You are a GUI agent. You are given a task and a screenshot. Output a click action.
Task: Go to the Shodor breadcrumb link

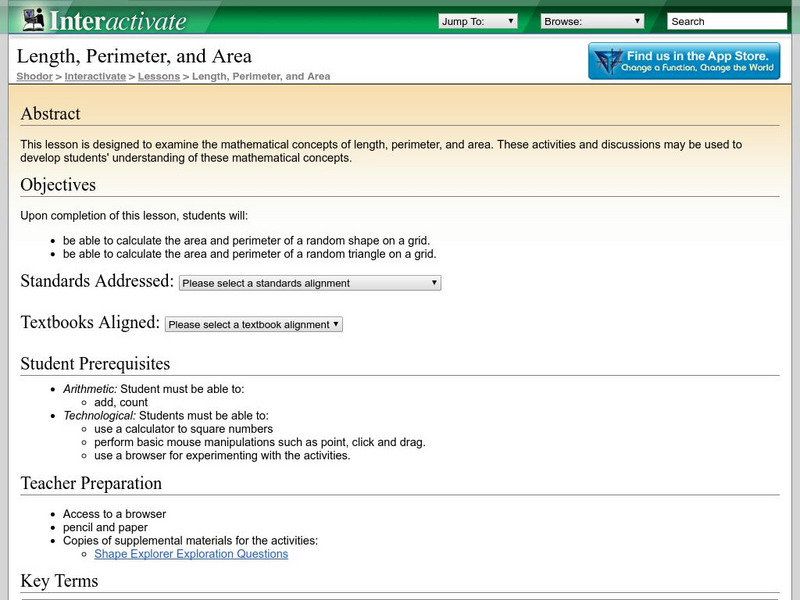(34, 77)
